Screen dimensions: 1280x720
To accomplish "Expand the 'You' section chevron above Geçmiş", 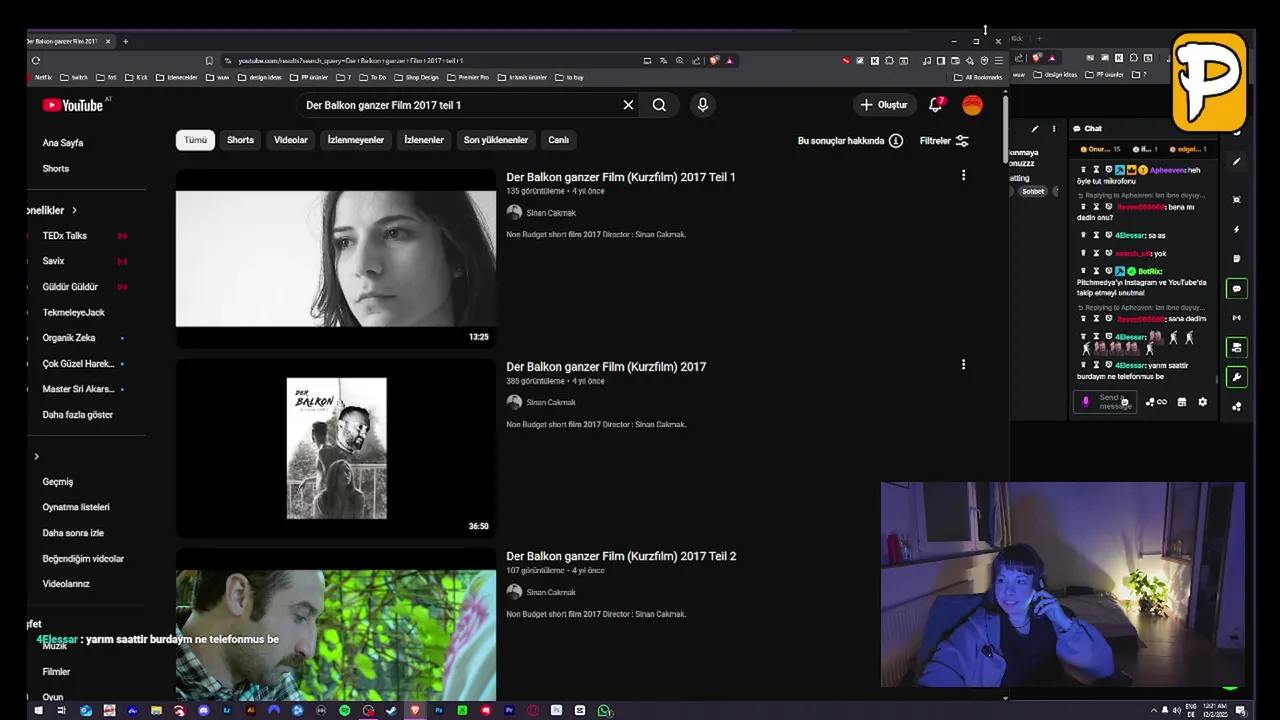I will (37, 457).
